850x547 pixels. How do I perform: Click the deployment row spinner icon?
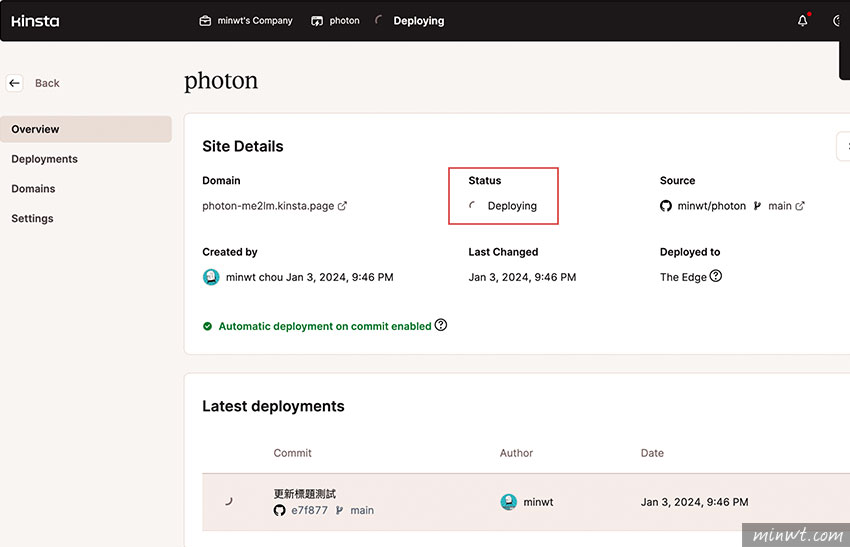[229, 501]
